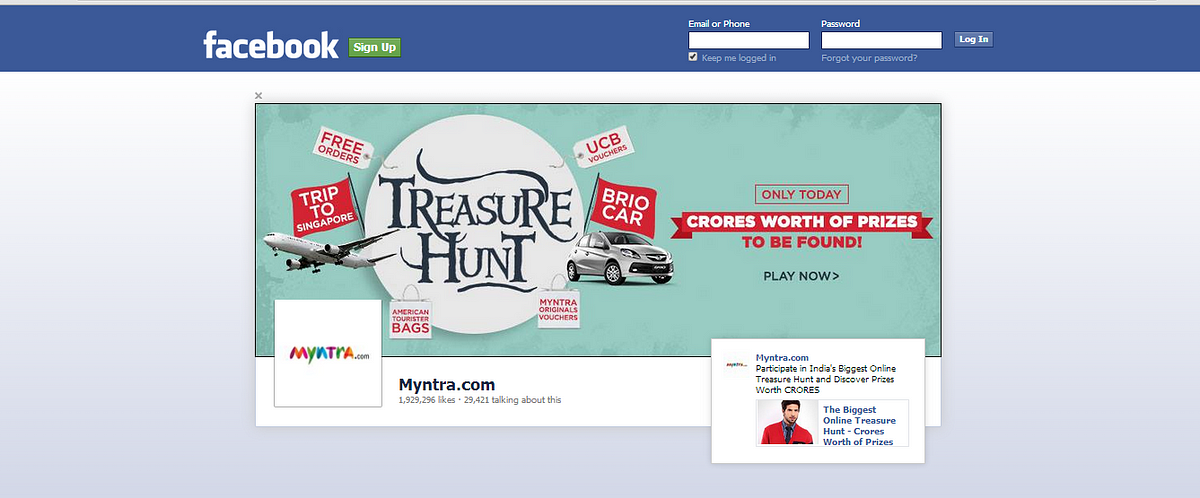The width and height of the screenshot is (1200, 498).
Task: Close the cover photo with the X icon
Action: (259, 96)
